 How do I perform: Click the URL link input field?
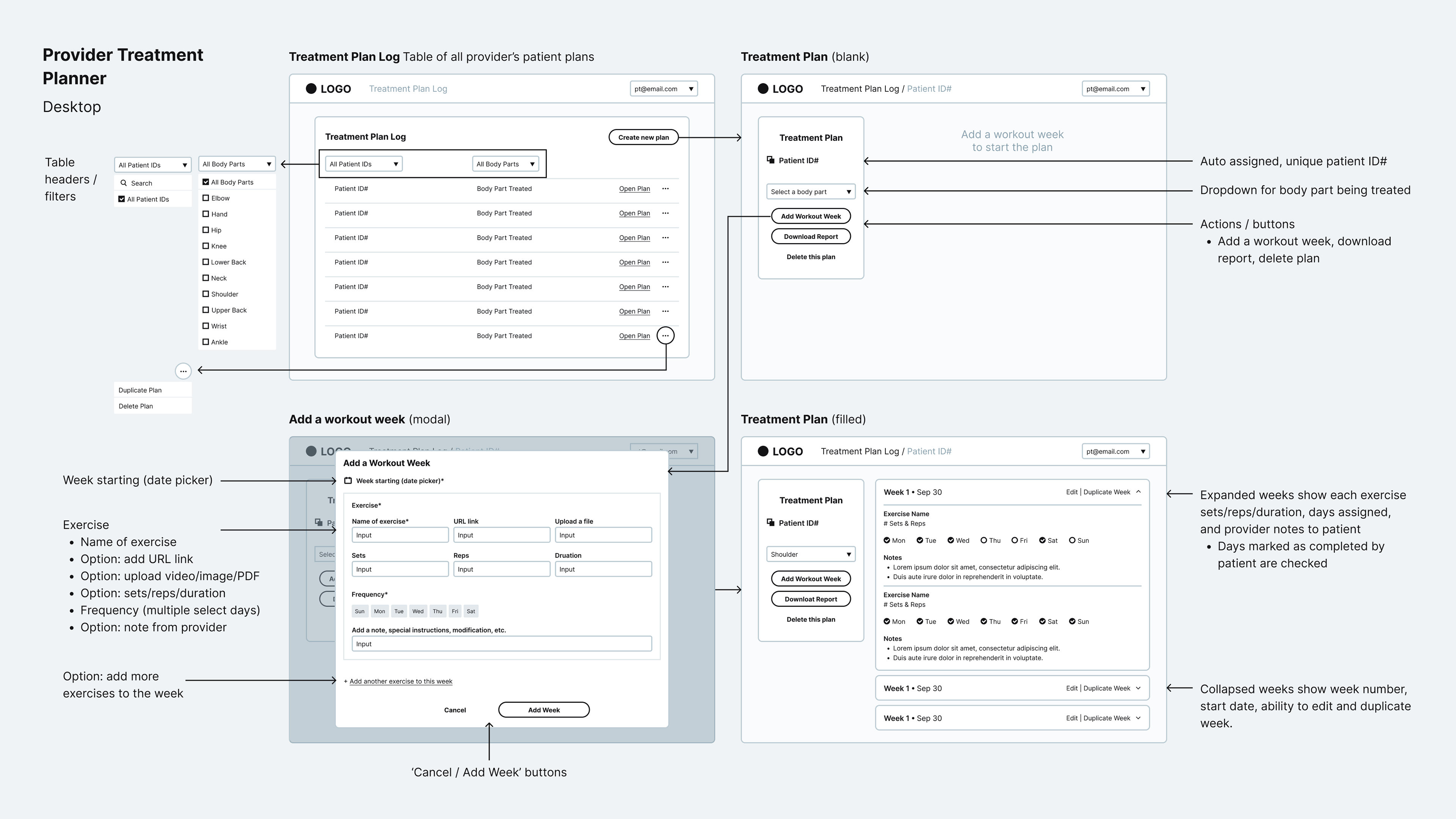click(x=501, y=535)
